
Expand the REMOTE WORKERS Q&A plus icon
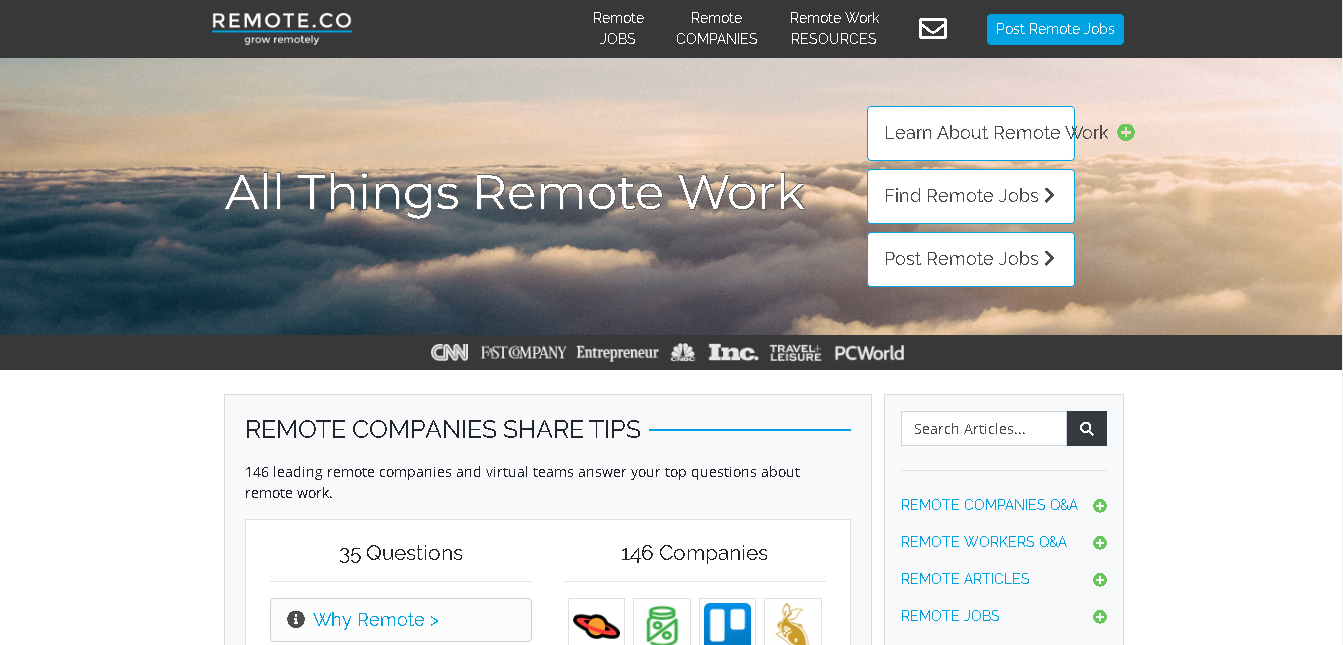[x=1100, y=543]
